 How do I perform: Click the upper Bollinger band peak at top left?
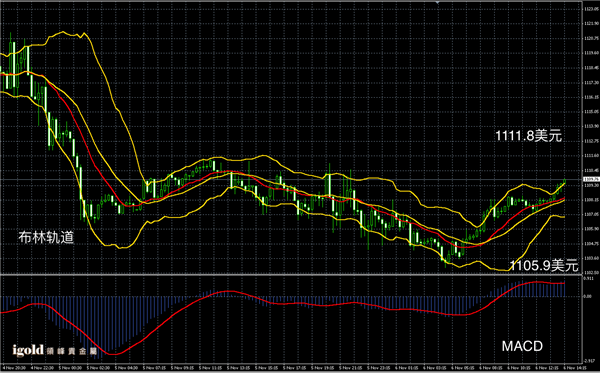[x=62, y=32]
